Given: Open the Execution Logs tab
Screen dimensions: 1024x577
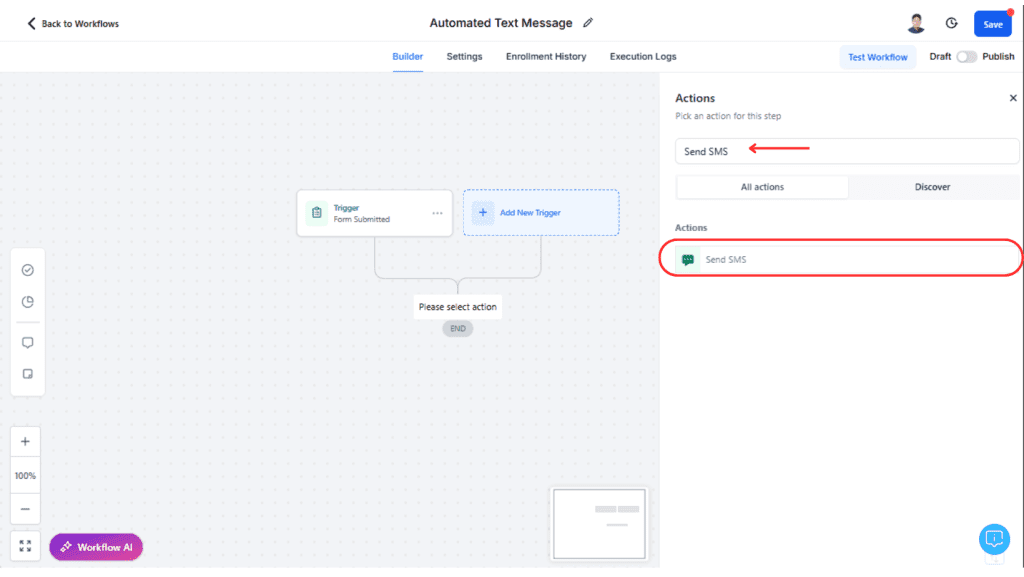Looking at the screenshot, I should pyautogui.click(x=643, y=57).
